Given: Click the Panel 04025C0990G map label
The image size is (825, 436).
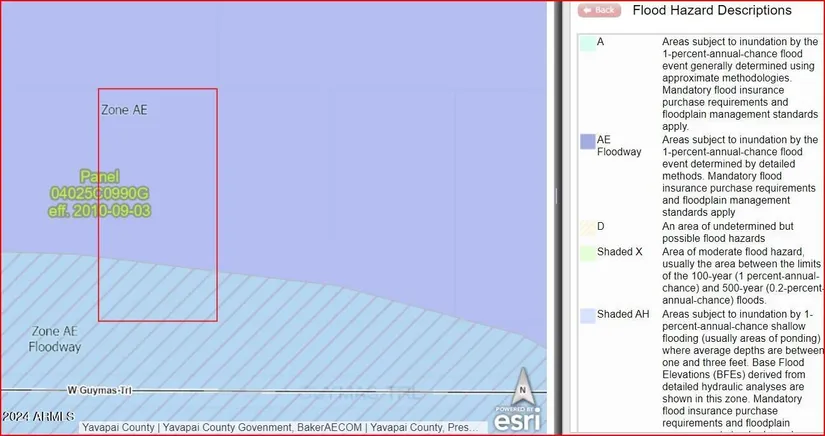Looking at the screenshot, I should (100, 193).
